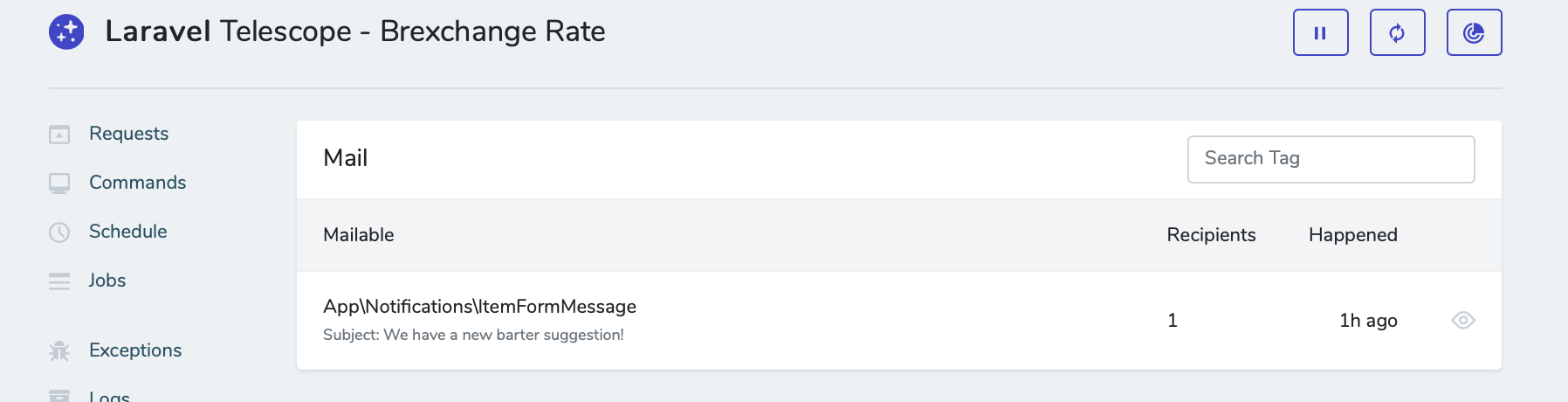Viewport: 1568px width, 402px height.
Task: Click the Mailable column header
Action: coord(359,235)
